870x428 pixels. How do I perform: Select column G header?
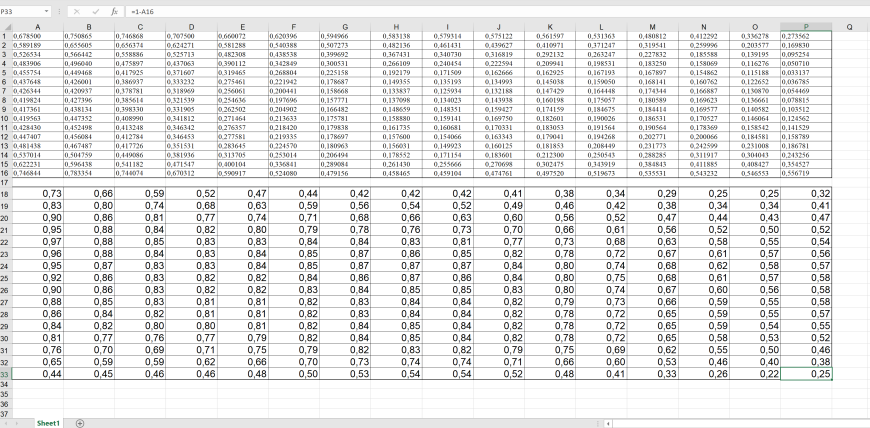tap(345, 27)
